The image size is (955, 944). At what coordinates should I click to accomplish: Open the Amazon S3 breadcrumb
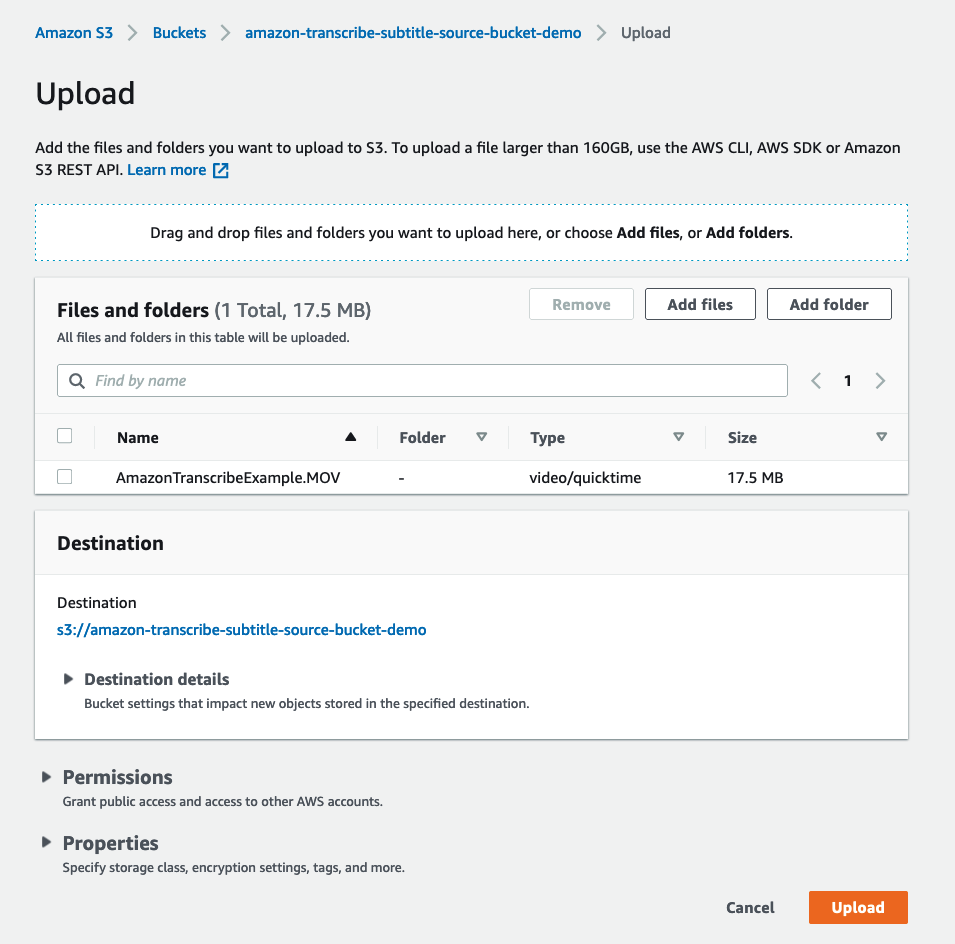(x=74, y=33)
